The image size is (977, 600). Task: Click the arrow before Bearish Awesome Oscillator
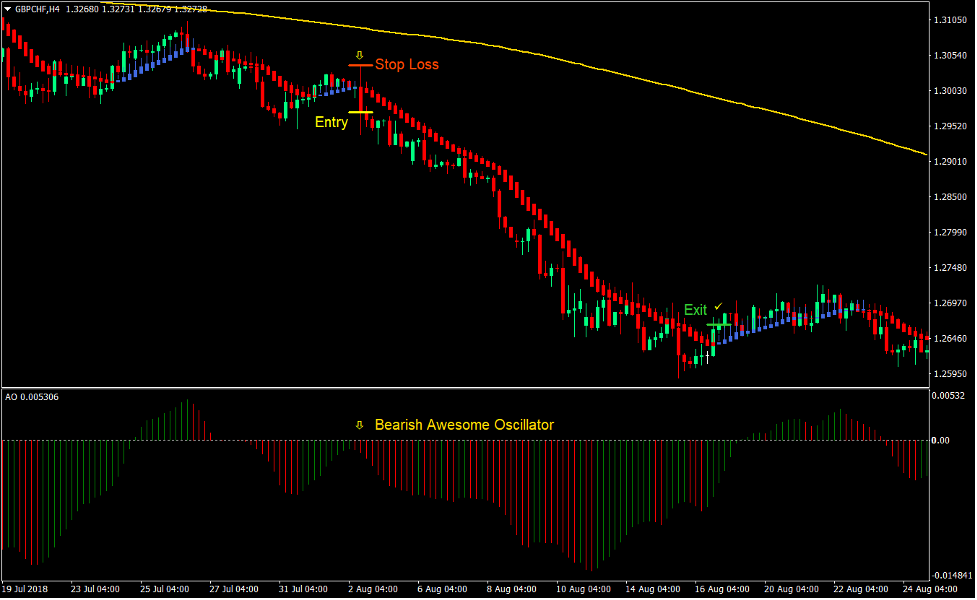pos(358,424)
